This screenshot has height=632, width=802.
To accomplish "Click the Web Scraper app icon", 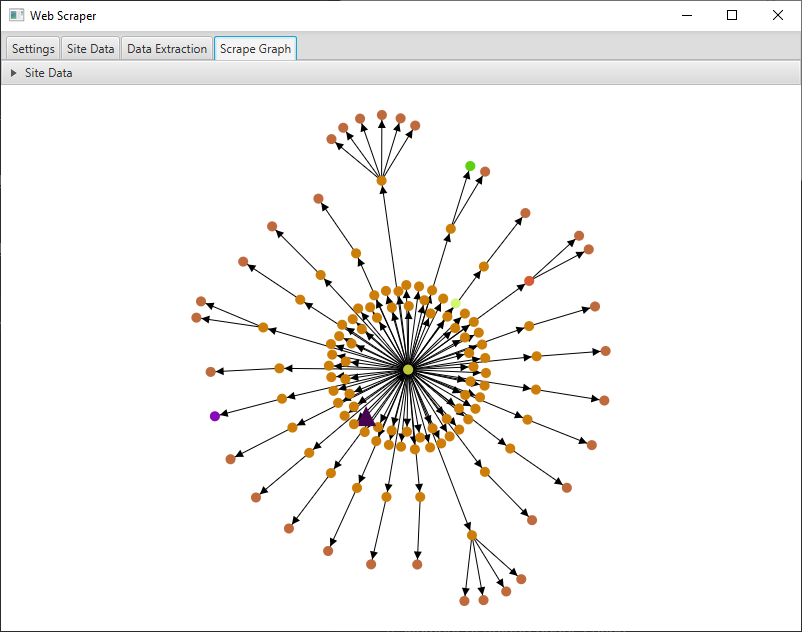I will pos(16,15).
